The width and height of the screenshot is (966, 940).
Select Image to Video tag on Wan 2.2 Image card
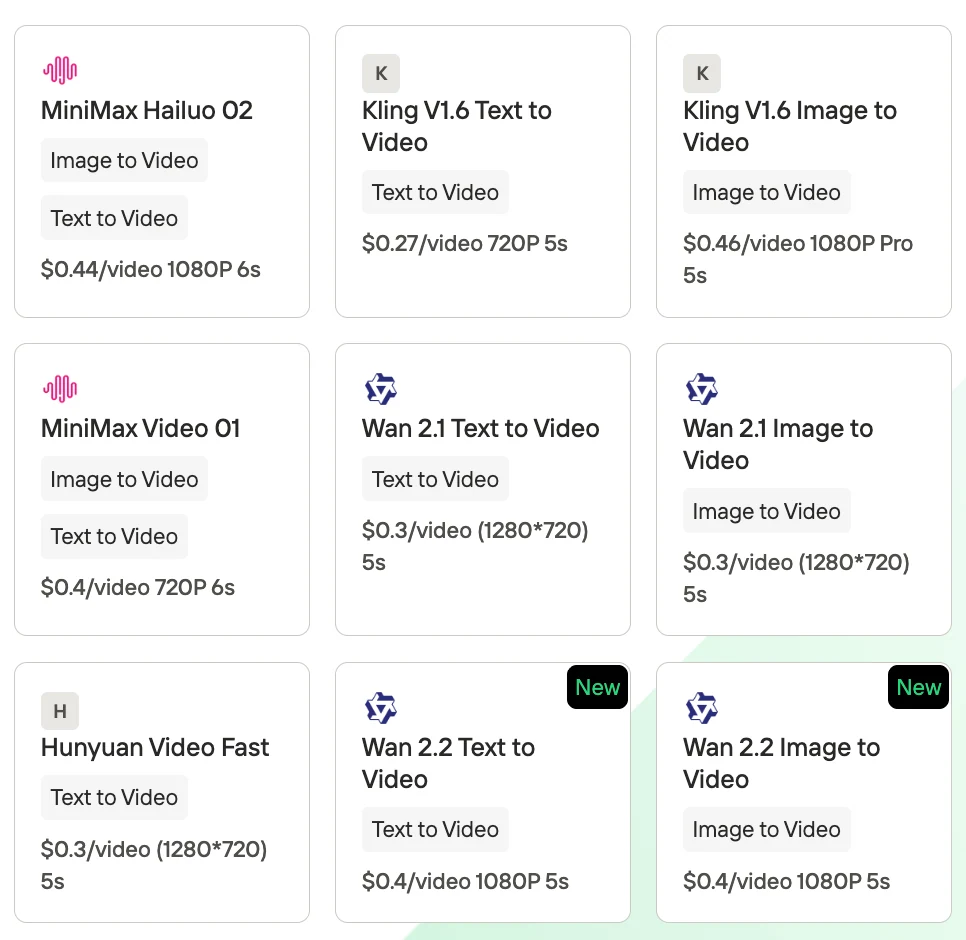766,830
